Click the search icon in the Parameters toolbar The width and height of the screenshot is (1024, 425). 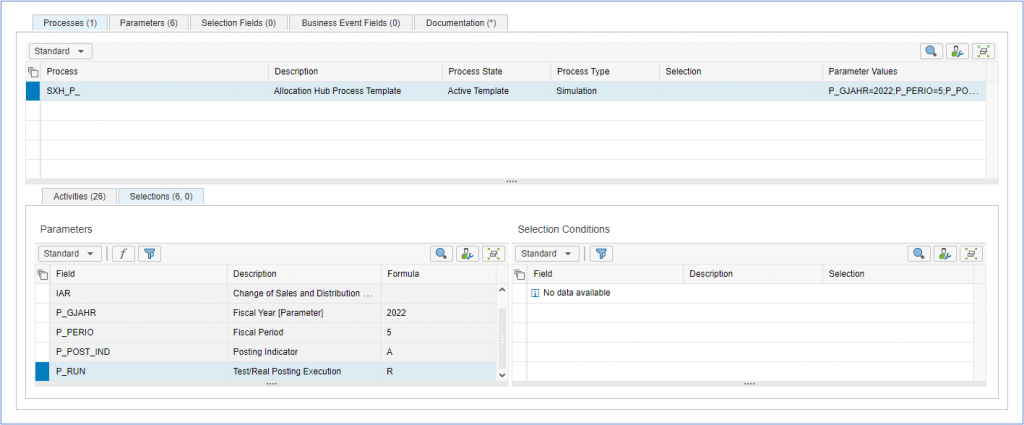[441, 254]
